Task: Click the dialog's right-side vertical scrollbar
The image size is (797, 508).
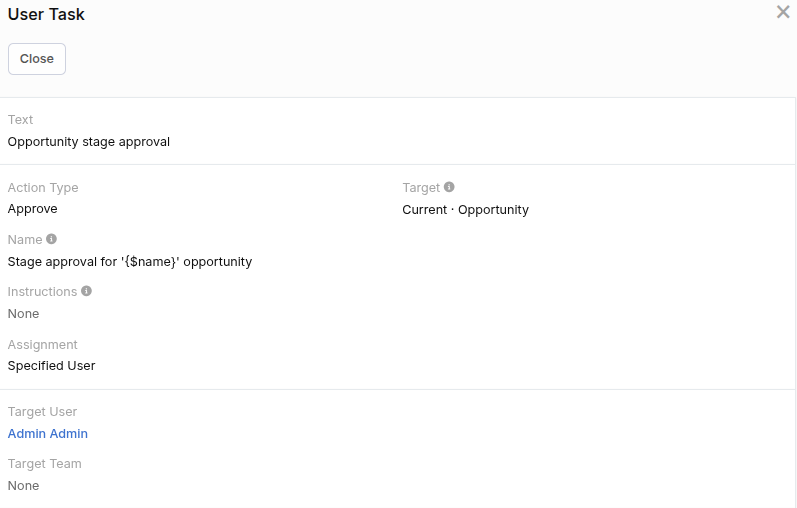Action: pos(795,300)
